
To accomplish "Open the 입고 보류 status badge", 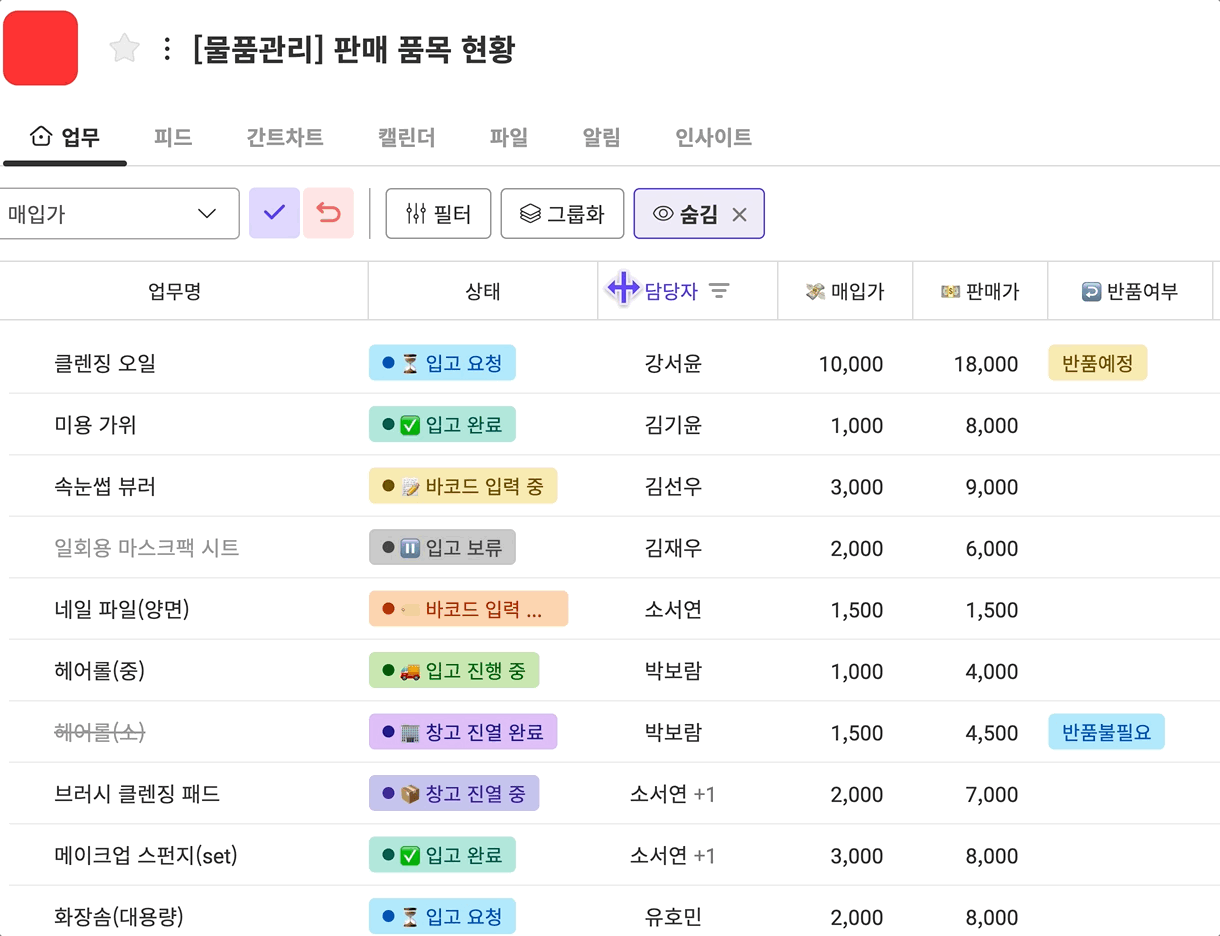I will click(442, 548).
